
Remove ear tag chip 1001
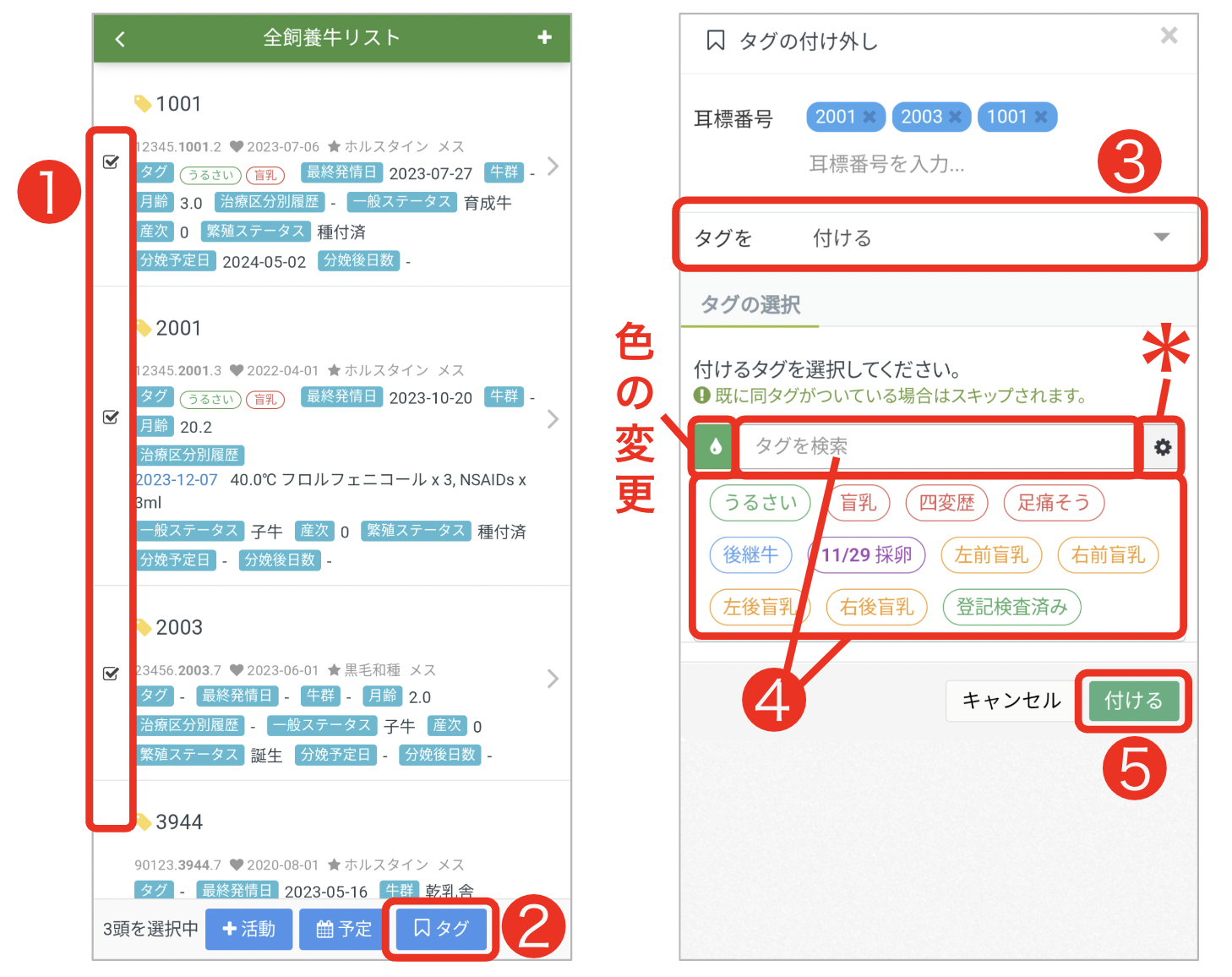click(x=1040, y=117)
